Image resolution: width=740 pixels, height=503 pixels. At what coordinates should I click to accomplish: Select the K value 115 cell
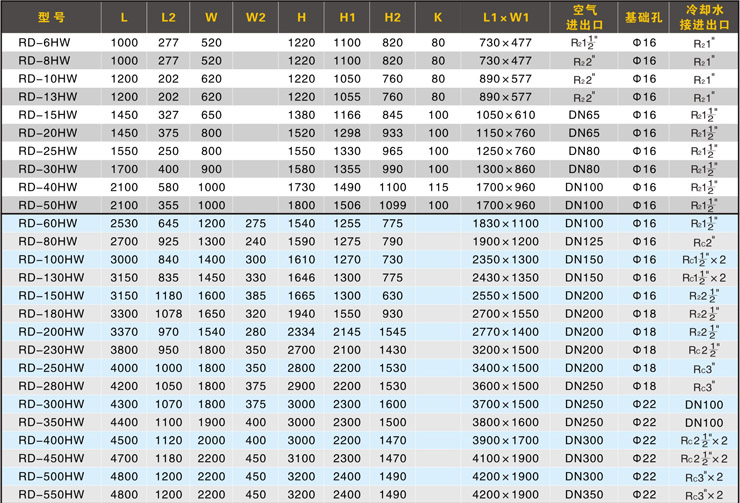(438, 187)
